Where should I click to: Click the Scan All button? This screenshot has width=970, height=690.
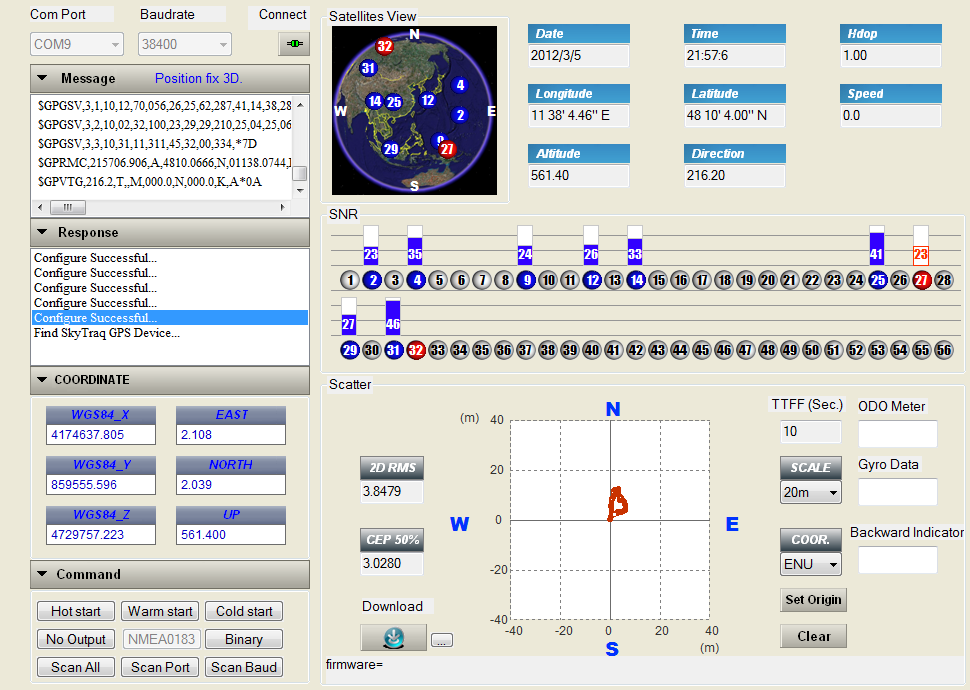click(x=75, y=667)
